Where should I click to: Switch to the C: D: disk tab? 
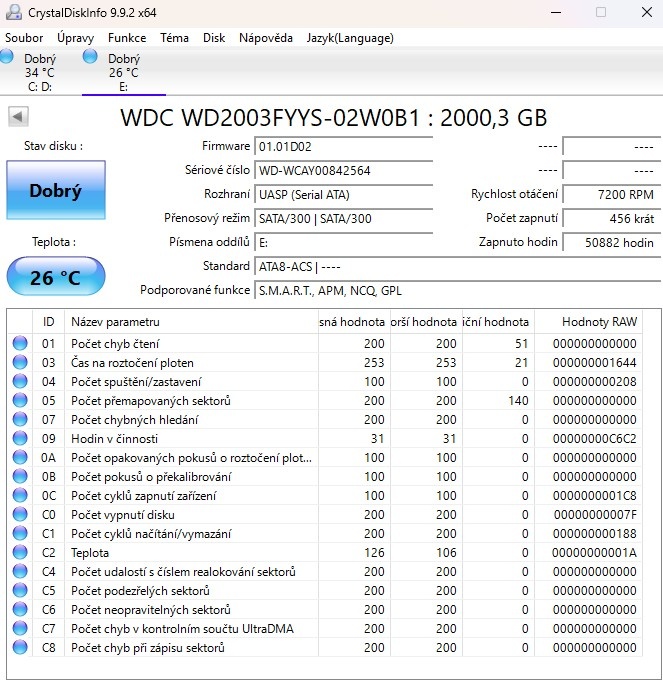coord(40,72)
